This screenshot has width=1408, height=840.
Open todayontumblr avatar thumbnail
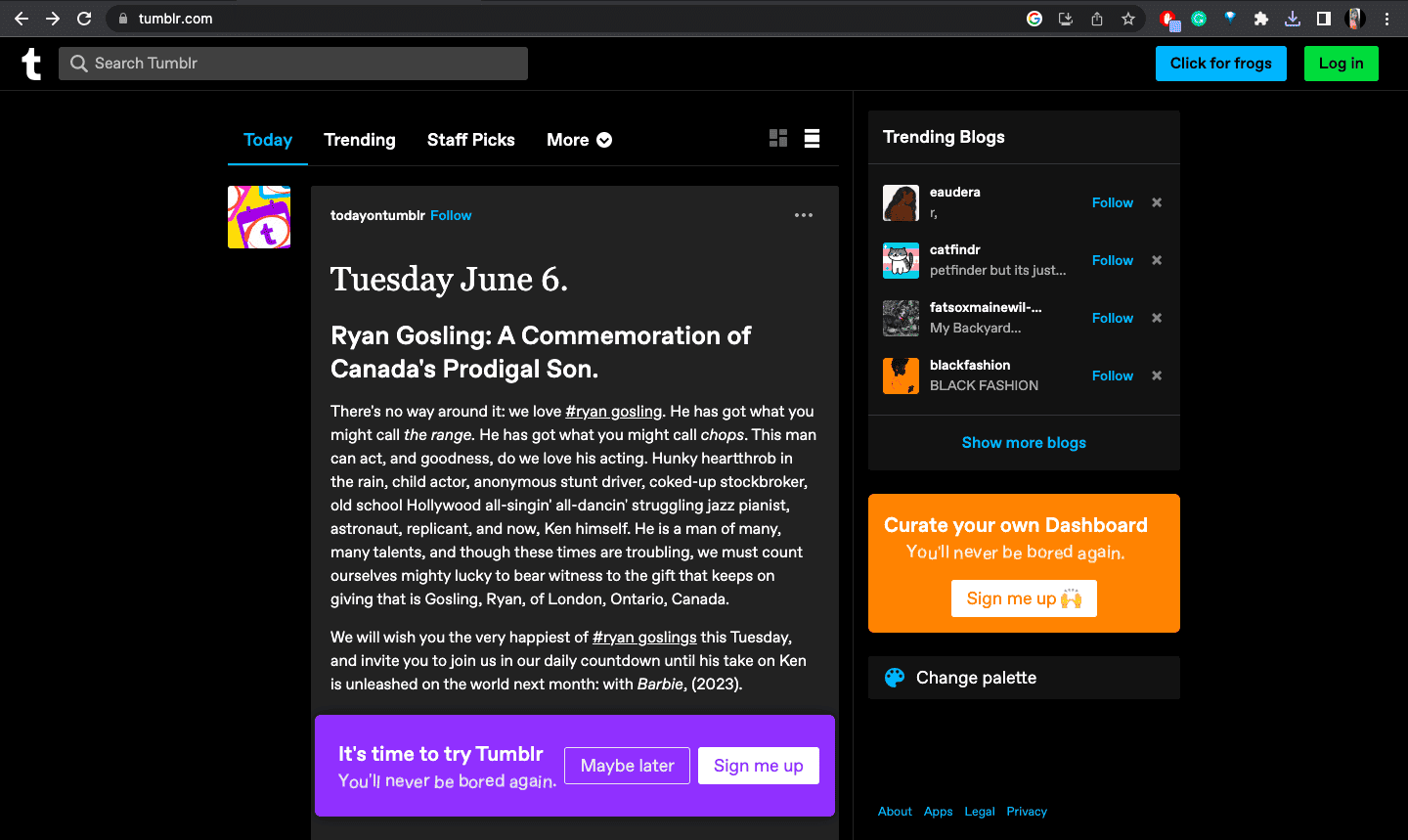pyautogui.click(x=259, y=217)
